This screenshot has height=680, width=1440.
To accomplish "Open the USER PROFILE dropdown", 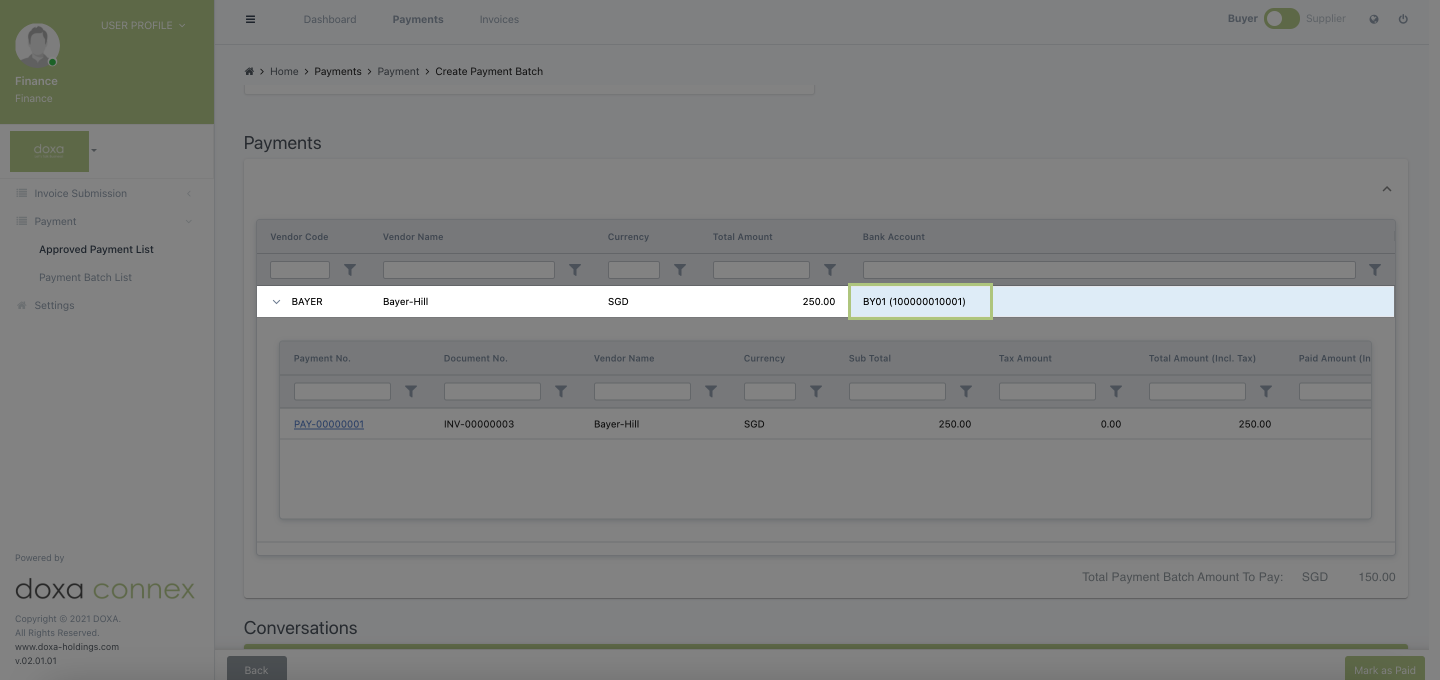I will pos(143,25).
